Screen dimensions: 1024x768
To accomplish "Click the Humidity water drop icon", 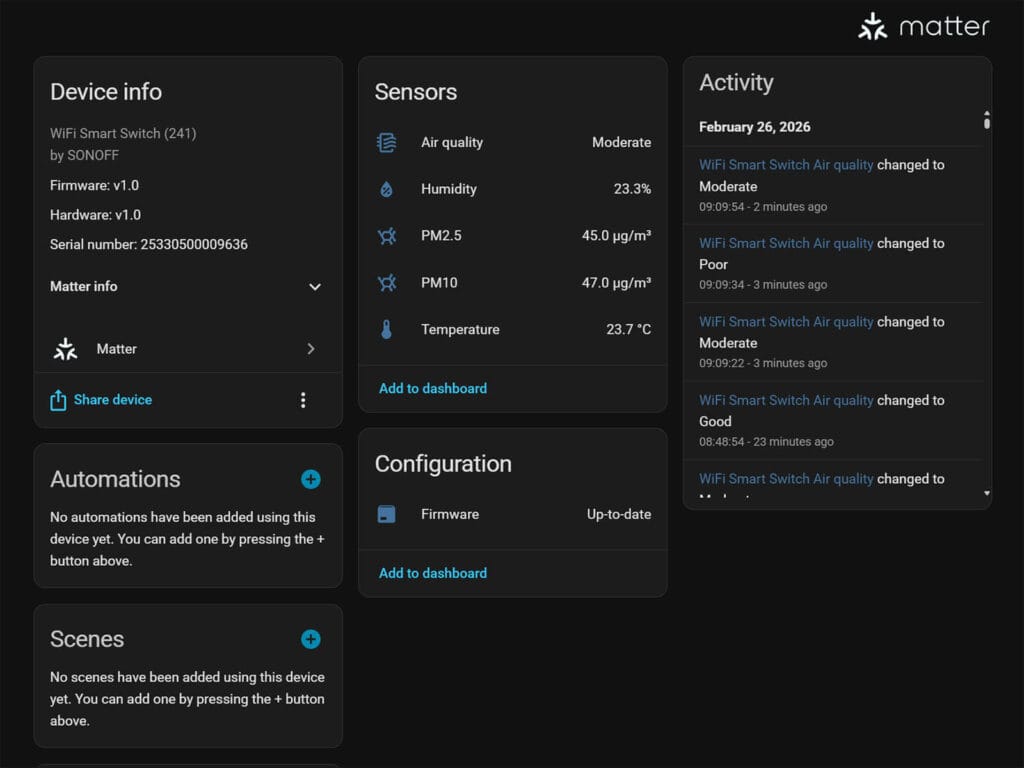I will [386, 189].
